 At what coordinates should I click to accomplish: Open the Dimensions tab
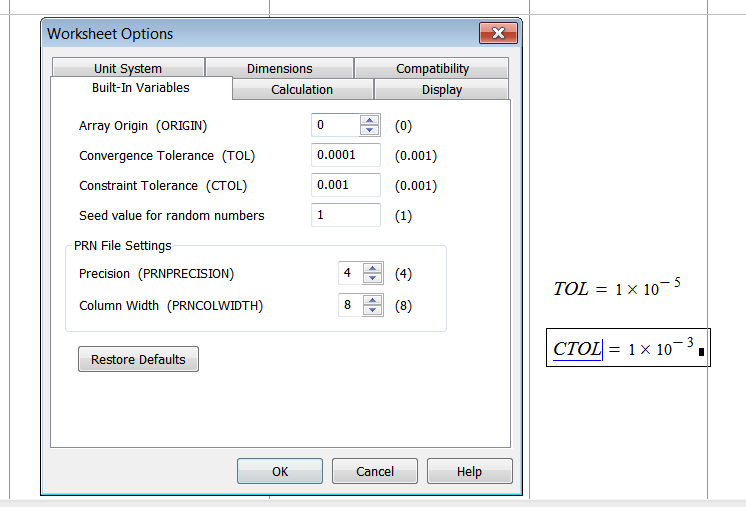point(279,68)
